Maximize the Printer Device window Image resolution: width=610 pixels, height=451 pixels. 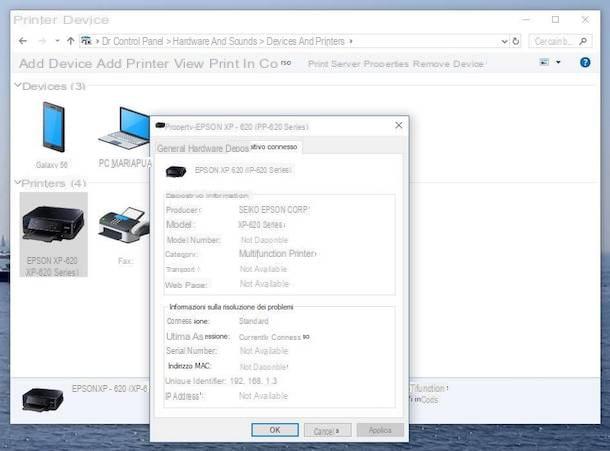(556, 19)
